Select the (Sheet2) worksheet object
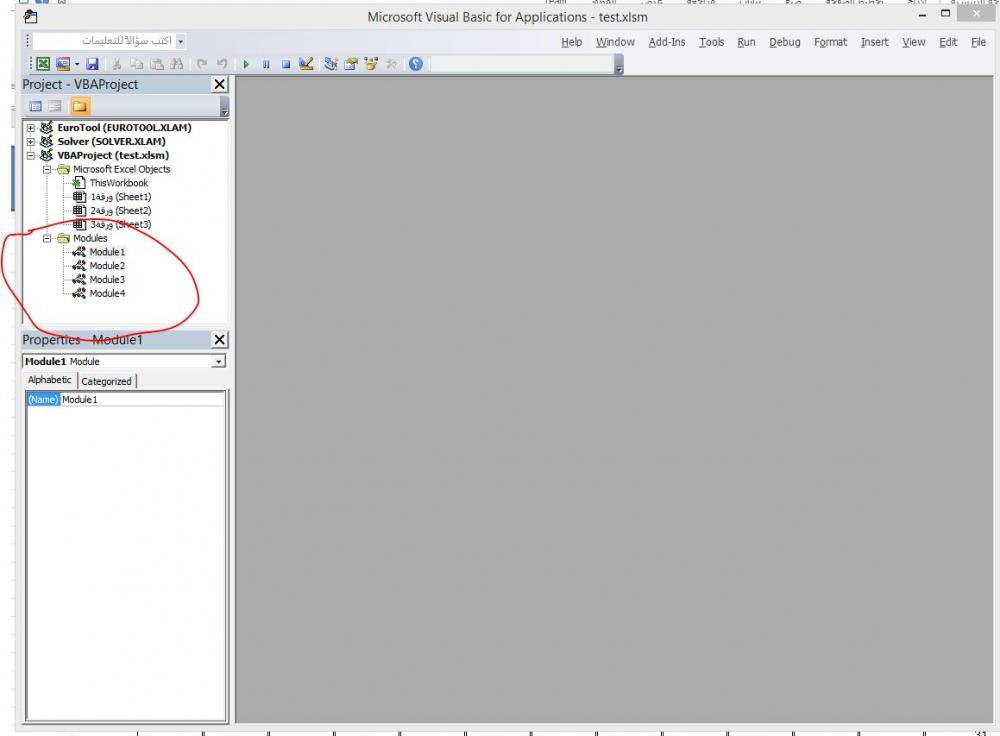 coord(121,210)
